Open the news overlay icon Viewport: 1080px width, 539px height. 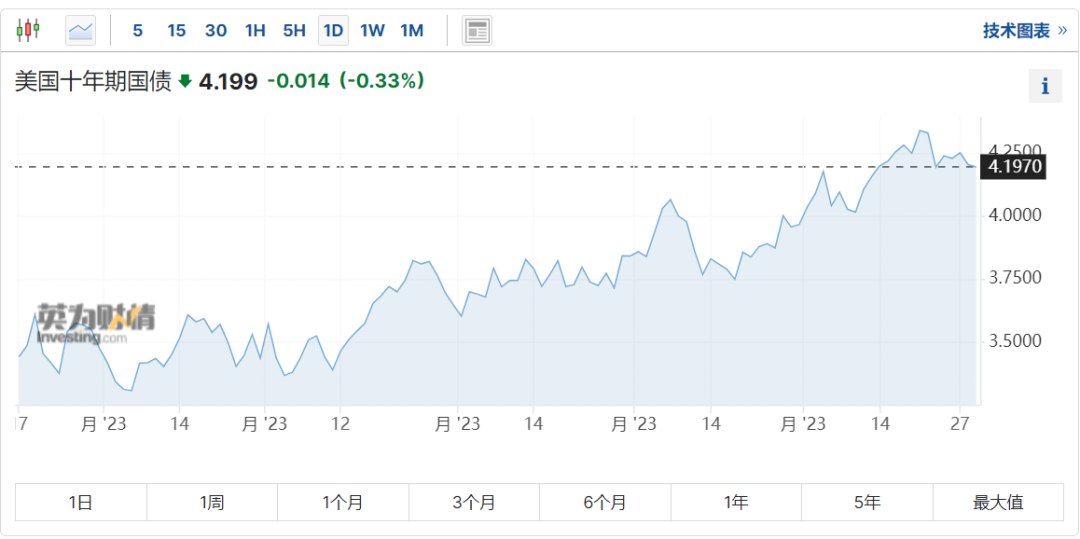tap(477, 30)
